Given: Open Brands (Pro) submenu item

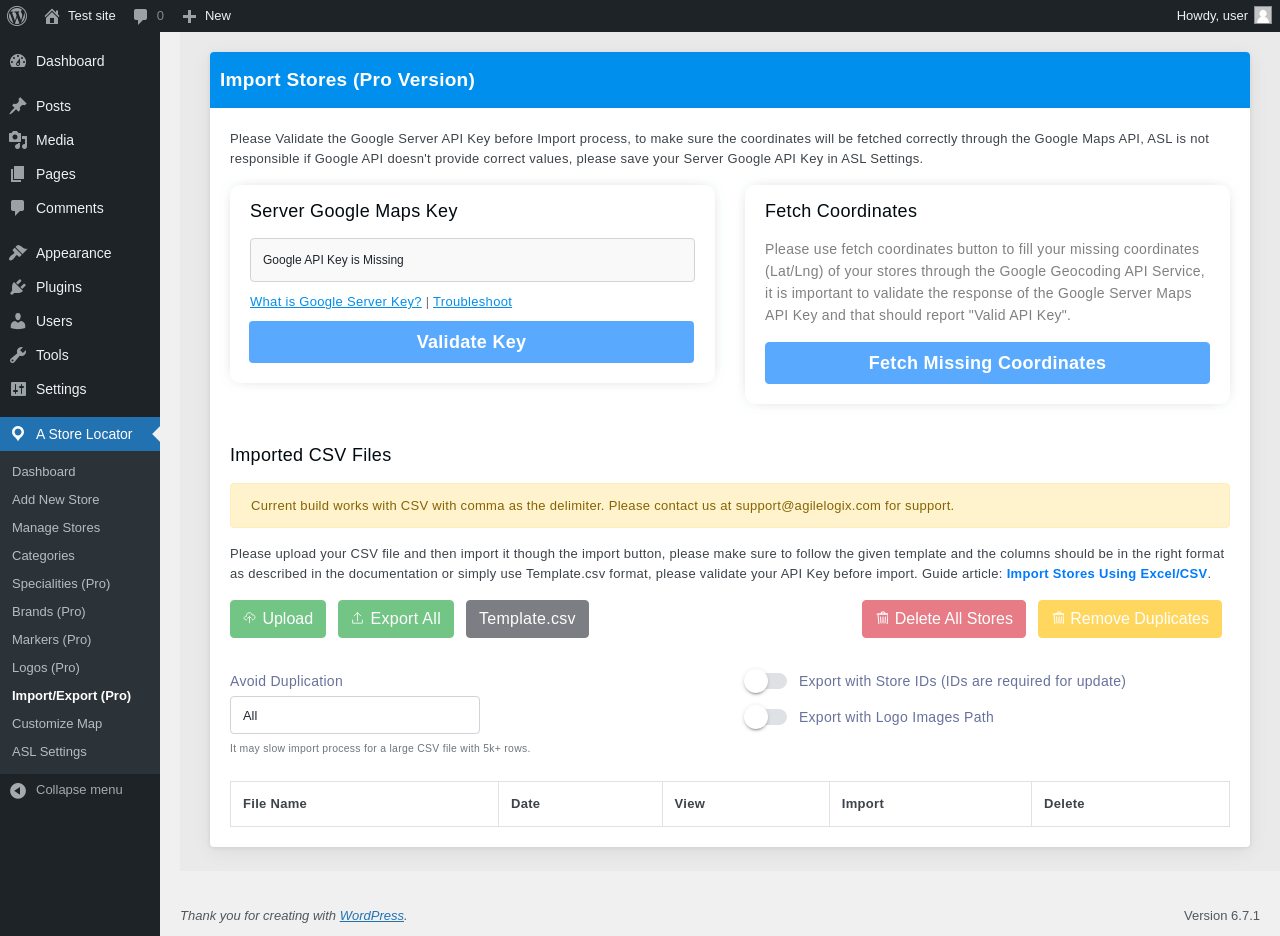Looking at the screenshot, I should pyautogui.click(x=80, y=612).
